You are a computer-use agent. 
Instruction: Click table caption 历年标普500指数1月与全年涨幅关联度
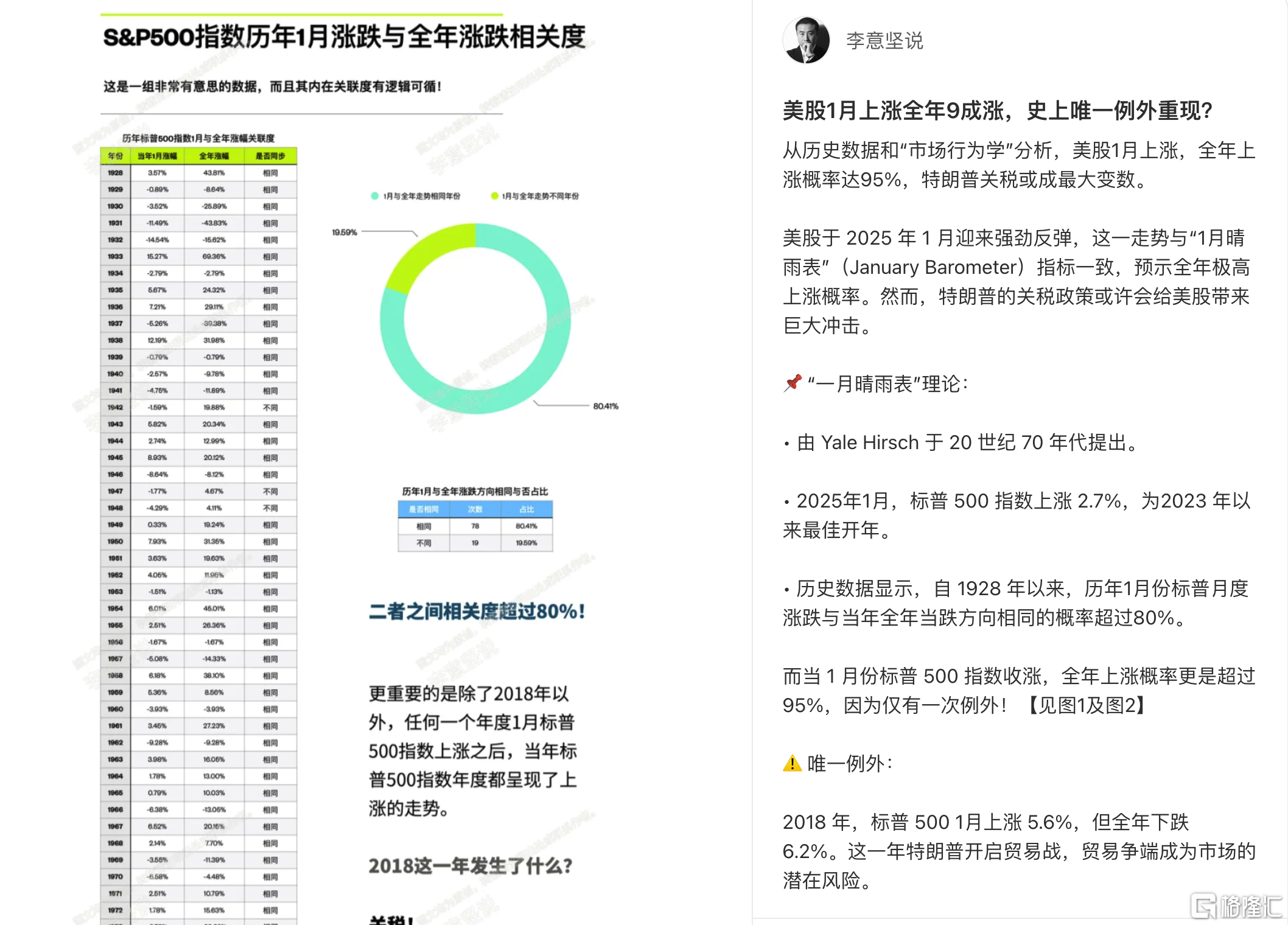(x=198, y=138)
